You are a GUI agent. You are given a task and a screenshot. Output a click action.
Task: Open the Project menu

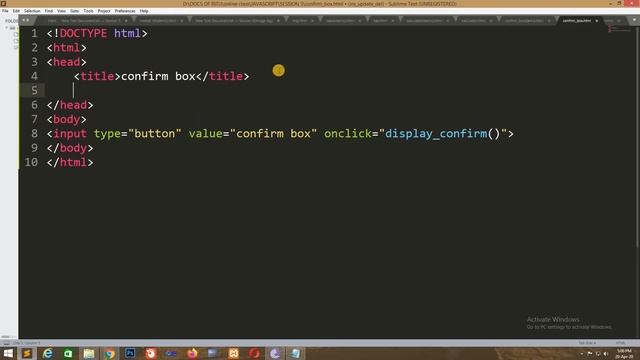coord(104,11)
